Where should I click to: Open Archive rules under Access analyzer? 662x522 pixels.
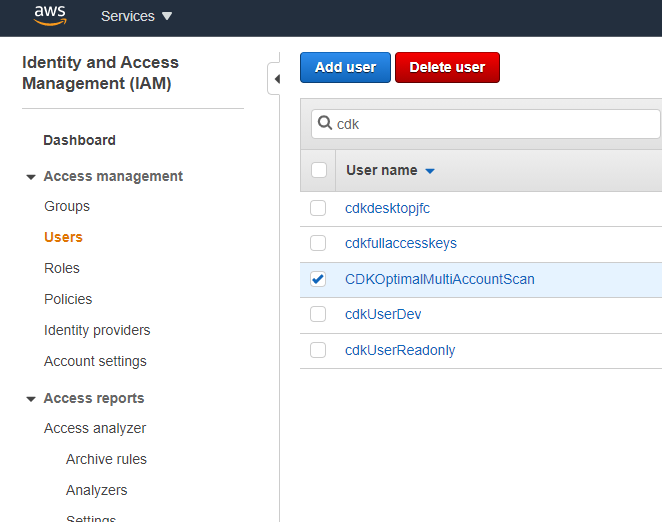[x=106, y=459]
